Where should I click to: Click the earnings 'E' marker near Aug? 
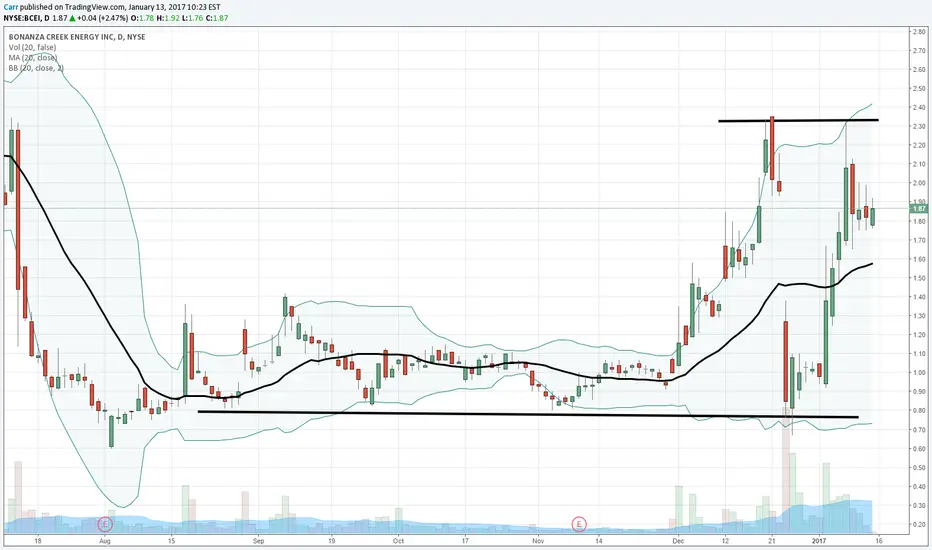(x=105, y=524)
